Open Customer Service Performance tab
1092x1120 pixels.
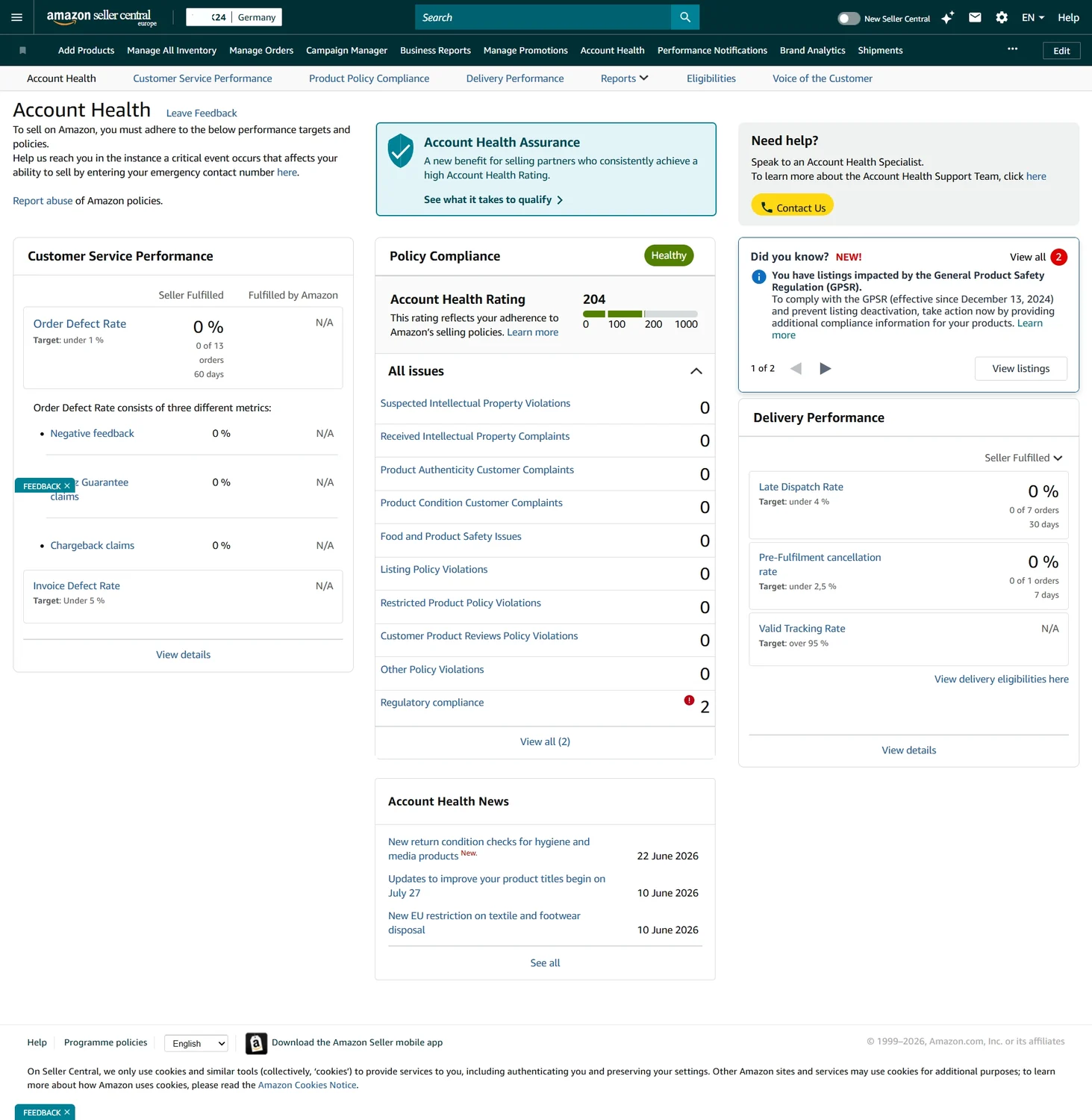[x=202, y=78]
